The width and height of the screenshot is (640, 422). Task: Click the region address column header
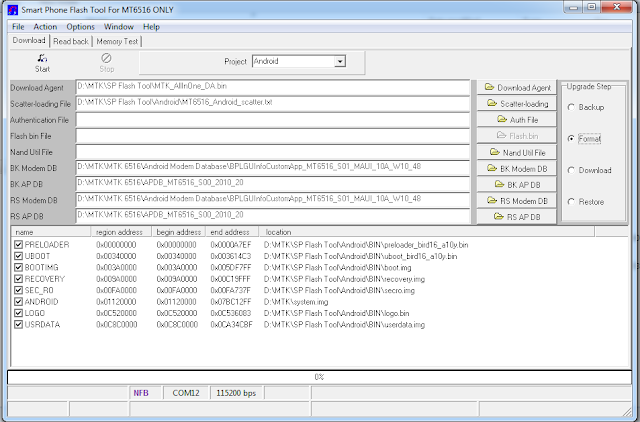tap(121, 232)
